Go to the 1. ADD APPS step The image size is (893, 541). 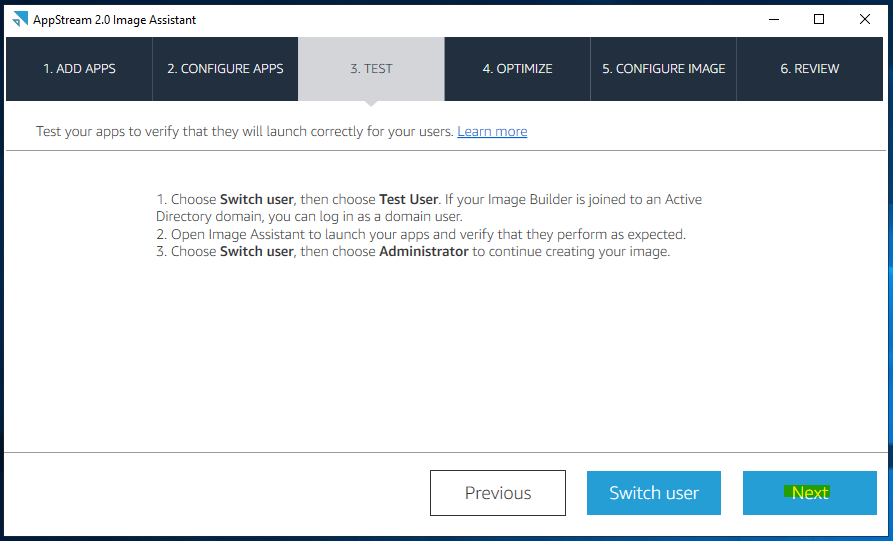(x=79, y=69)
